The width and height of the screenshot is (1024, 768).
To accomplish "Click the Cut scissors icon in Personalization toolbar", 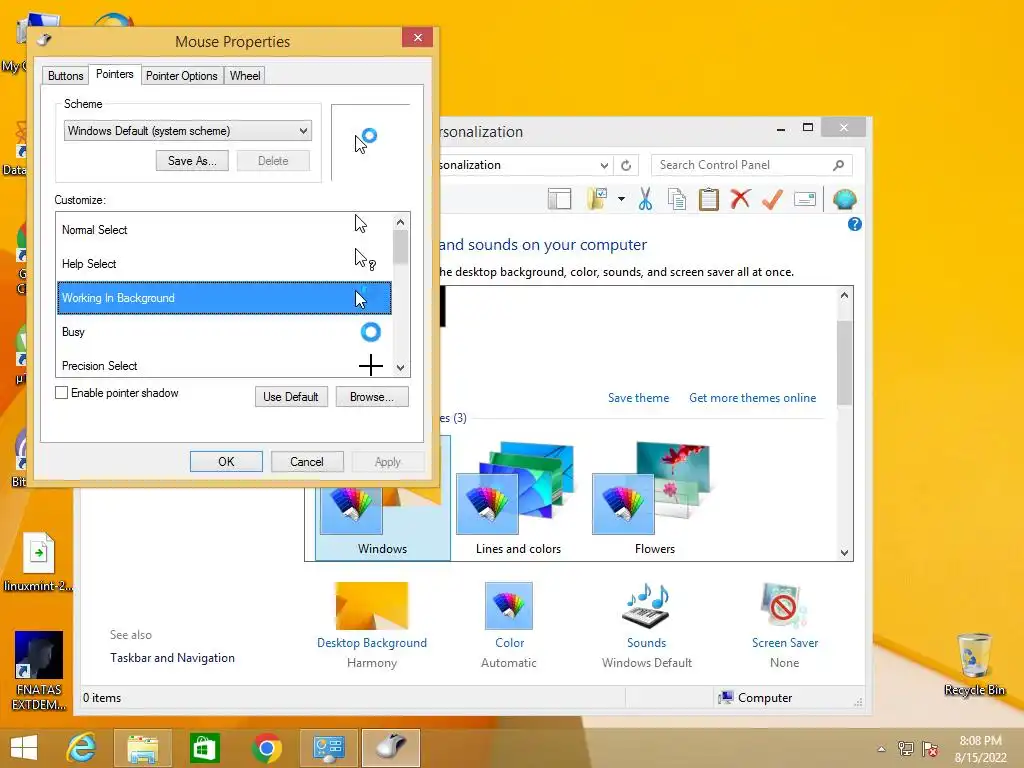I will click(645, 199).
